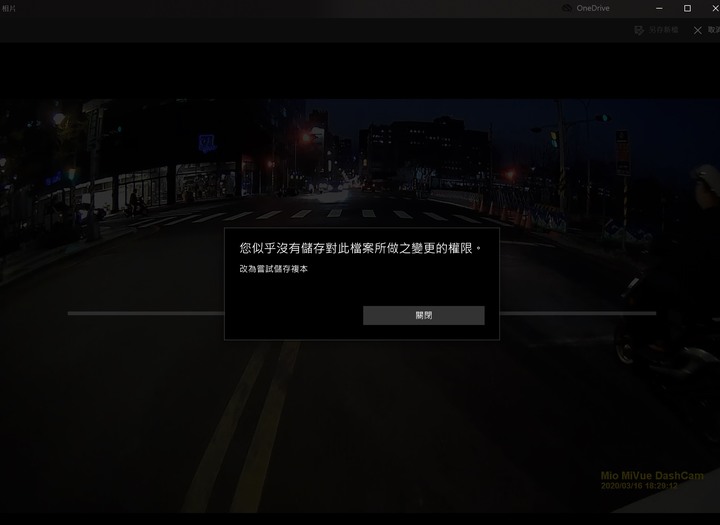Click the X cancel icon in toolbar

pyautogui.click(x=698, y=30)
